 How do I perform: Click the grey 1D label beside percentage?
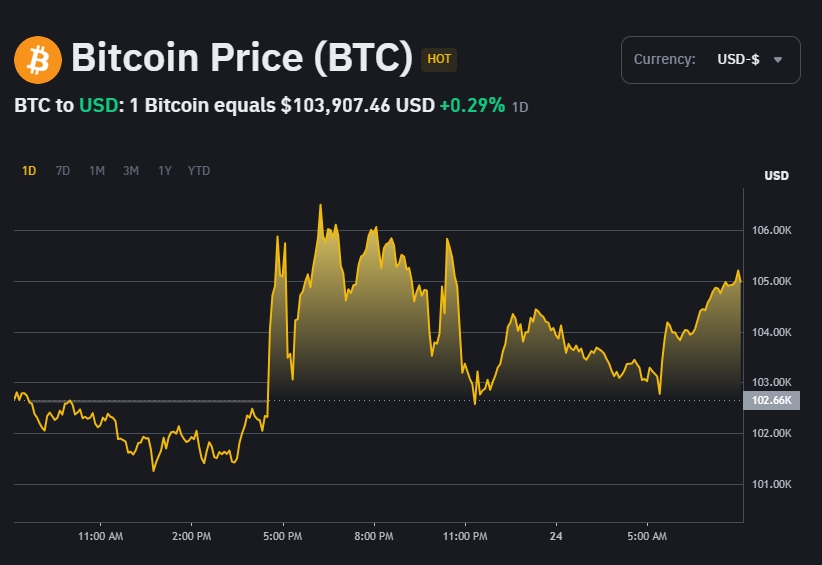(x=520, y=107)
